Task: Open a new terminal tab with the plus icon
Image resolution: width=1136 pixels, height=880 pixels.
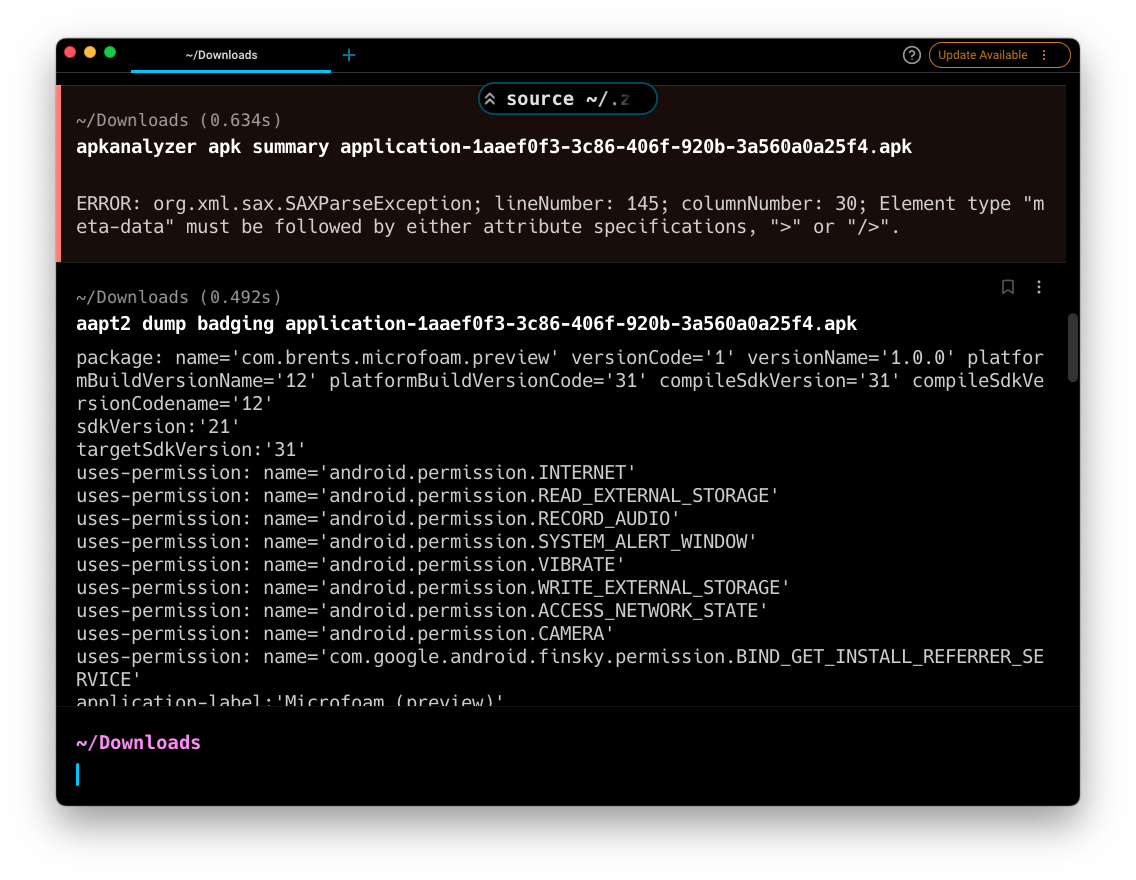Action: [348, 55]
